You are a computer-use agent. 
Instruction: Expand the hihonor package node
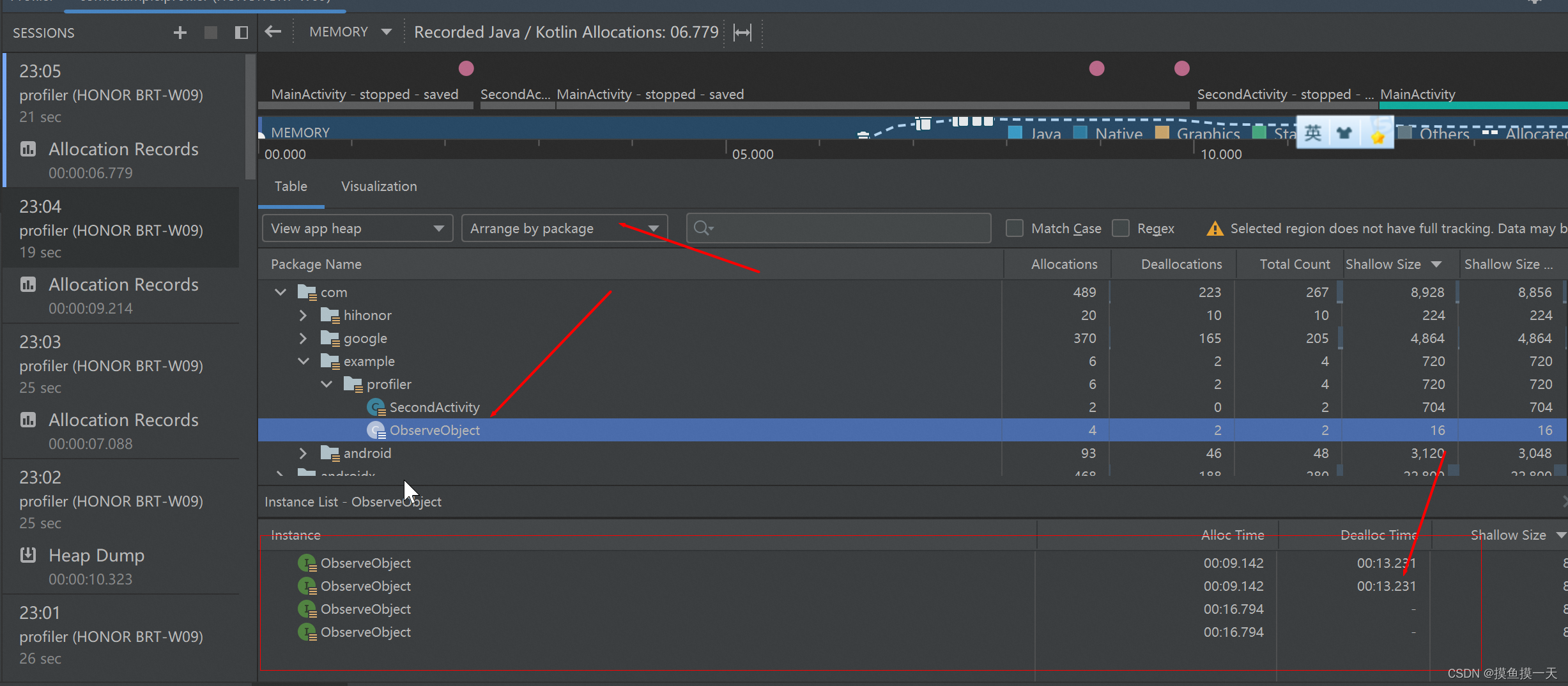(304, 316)
